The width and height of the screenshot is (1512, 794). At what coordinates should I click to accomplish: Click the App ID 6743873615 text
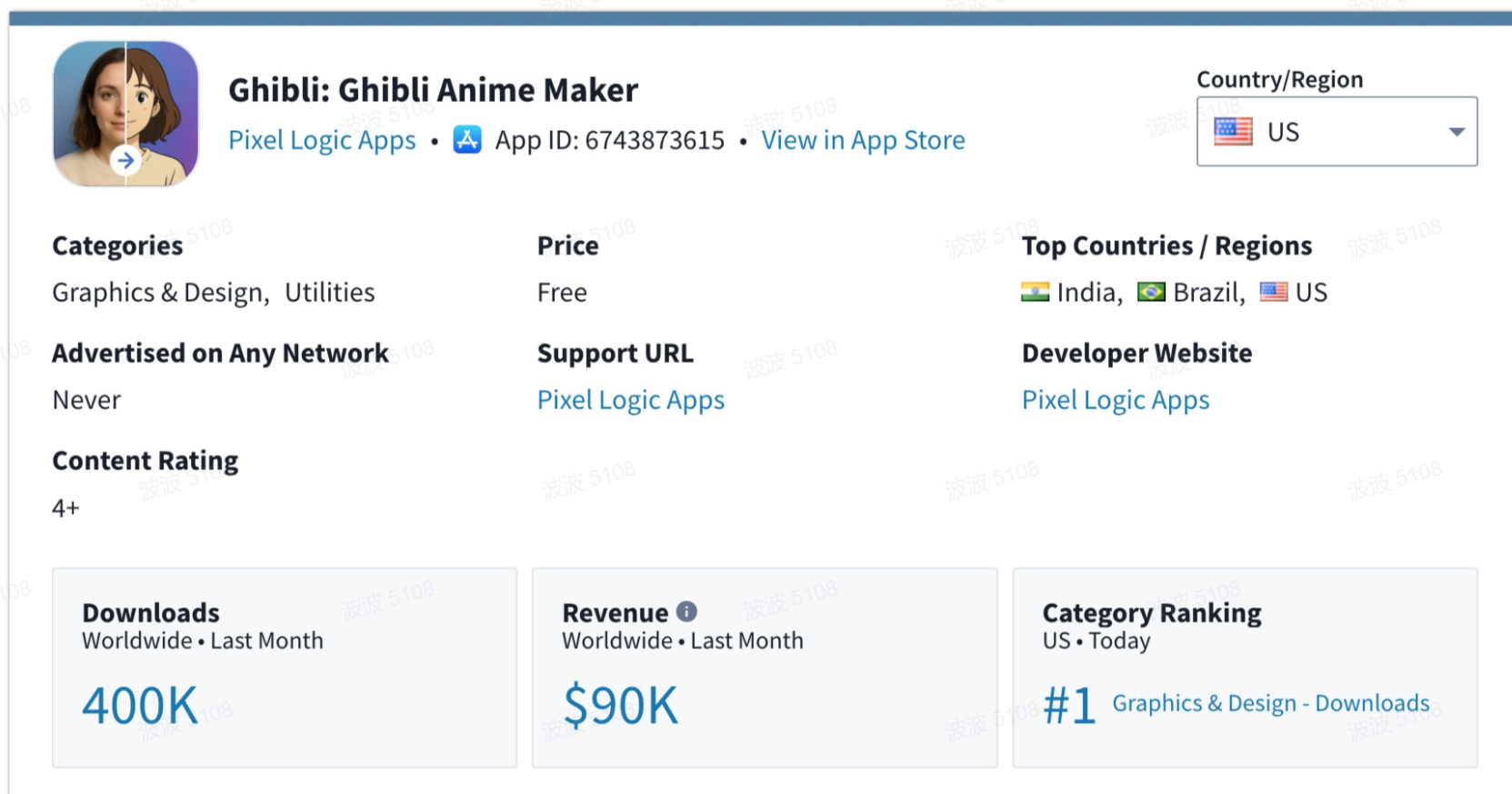(x=609, y=140)
